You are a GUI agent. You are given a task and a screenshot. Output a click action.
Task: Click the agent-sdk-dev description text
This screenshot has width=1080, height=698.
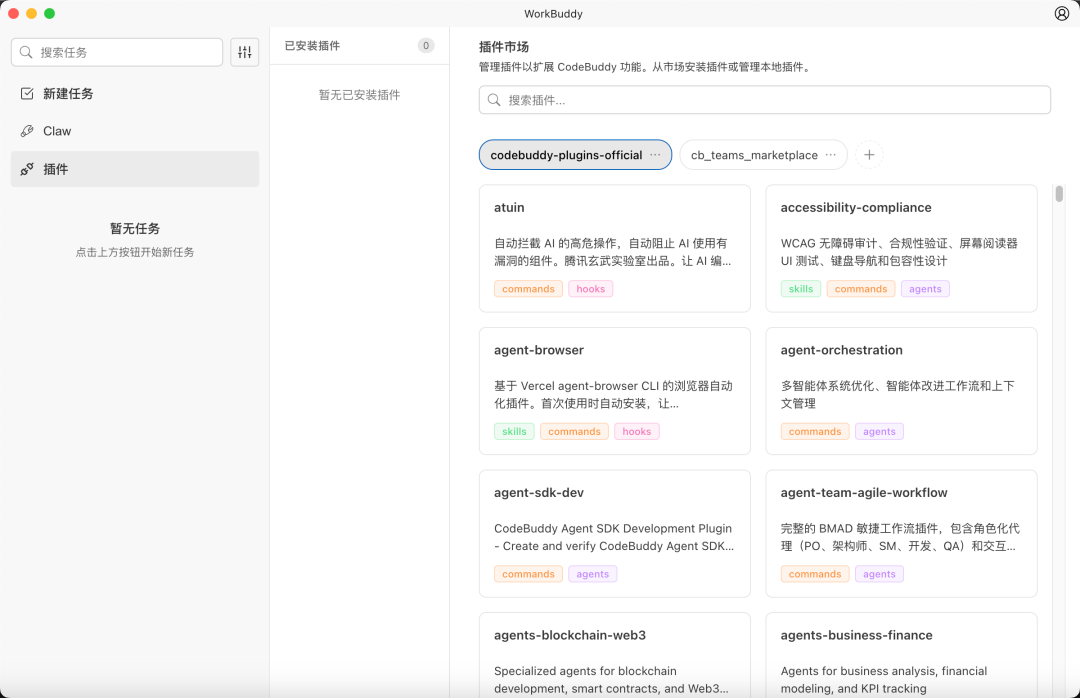[614, 537]
